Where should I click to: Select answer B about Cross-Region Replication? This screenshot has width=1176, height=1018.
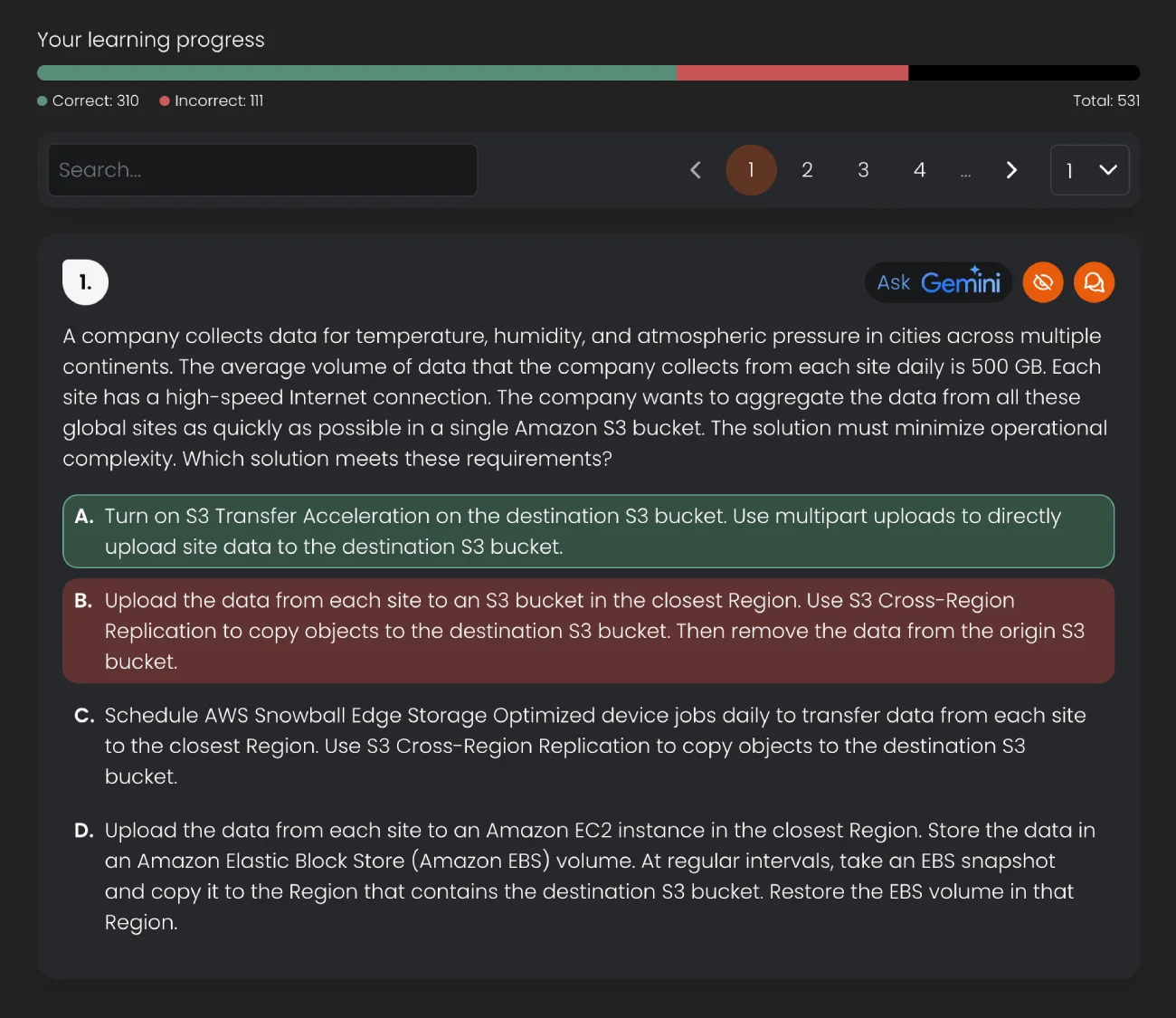tap(588, 631)
